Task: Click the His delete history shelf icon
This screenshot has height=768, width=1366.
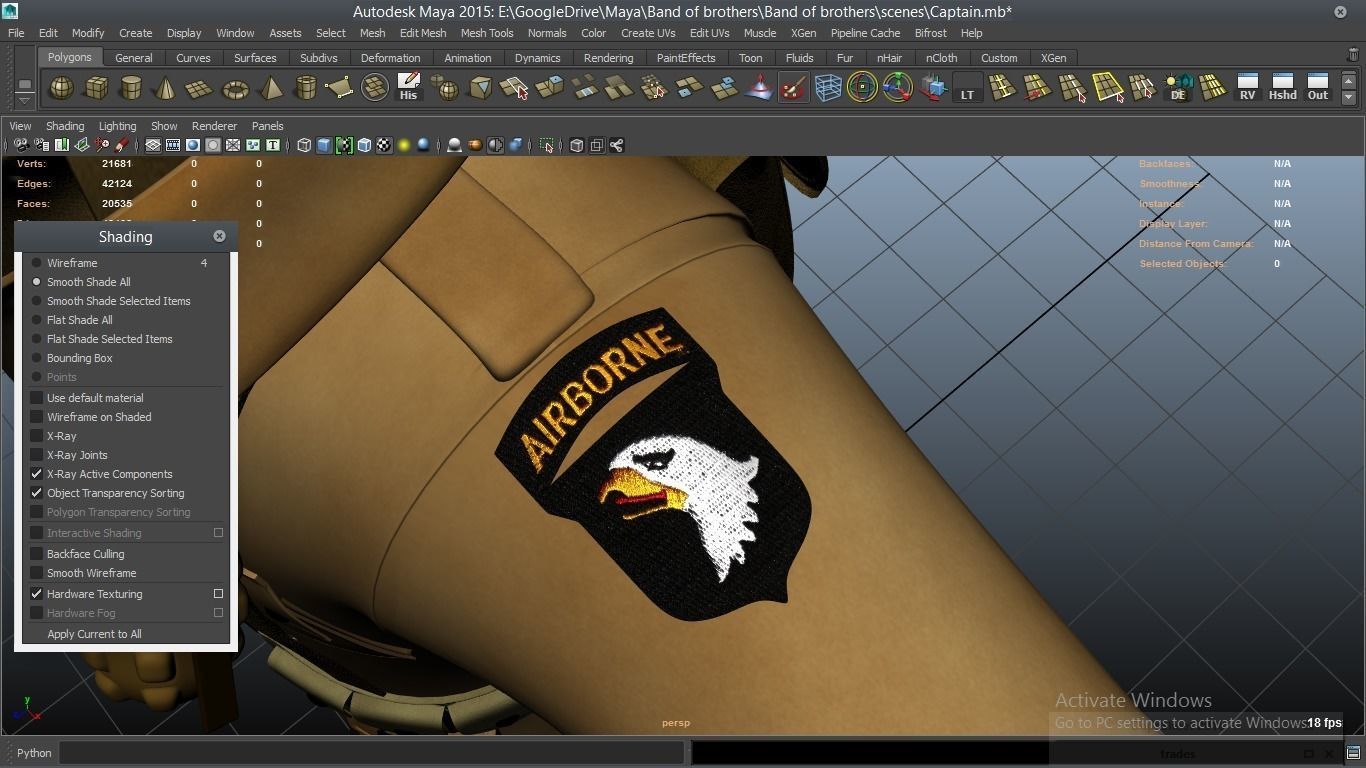Action: click(x=408, y=88)
